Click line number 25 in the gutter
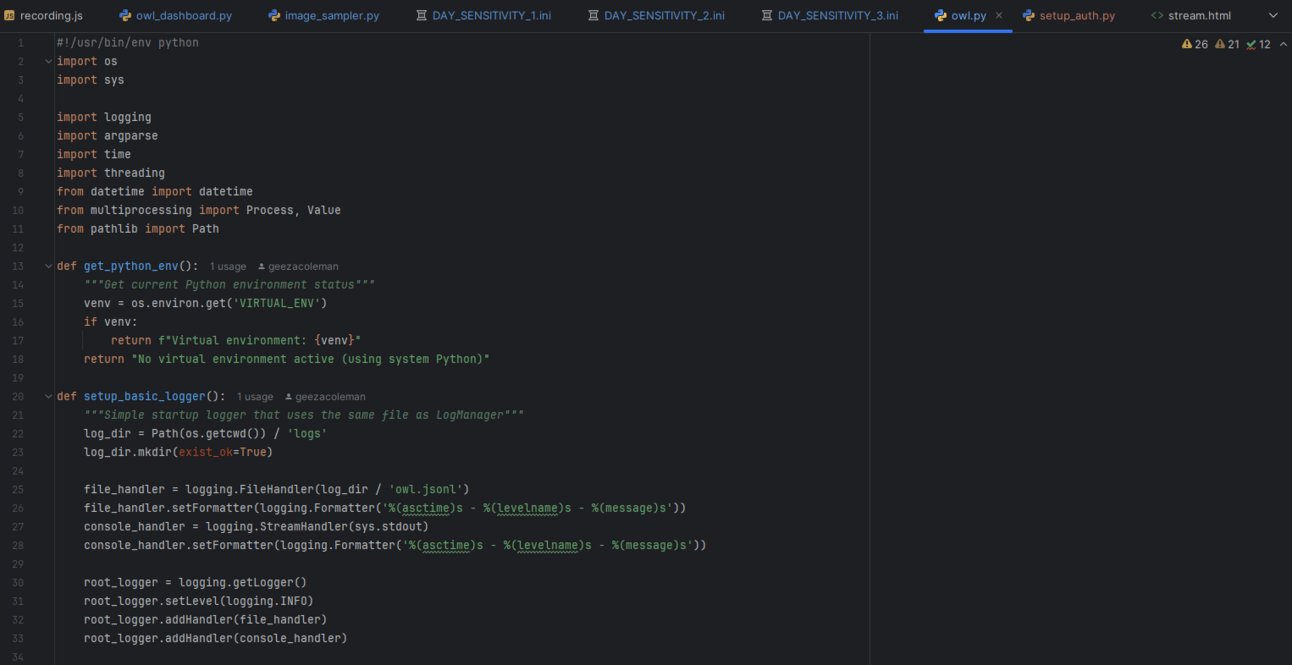The image size is (1292, 665). pyautogui.click(x=18, y=490)
